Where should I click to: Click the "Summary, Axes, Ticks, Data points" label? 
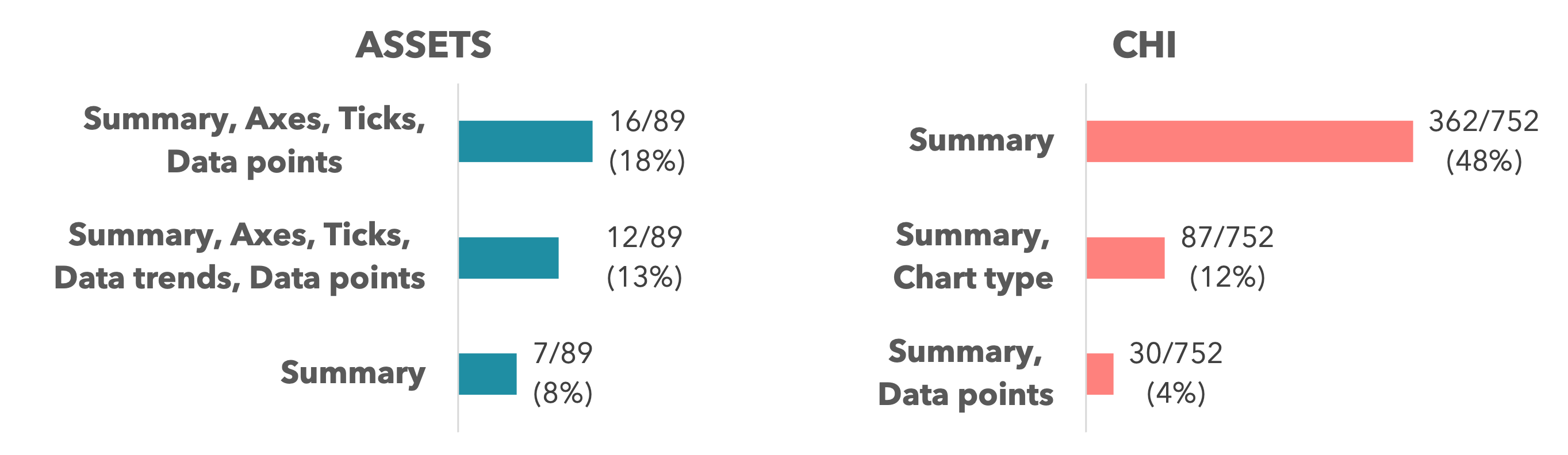255,141
